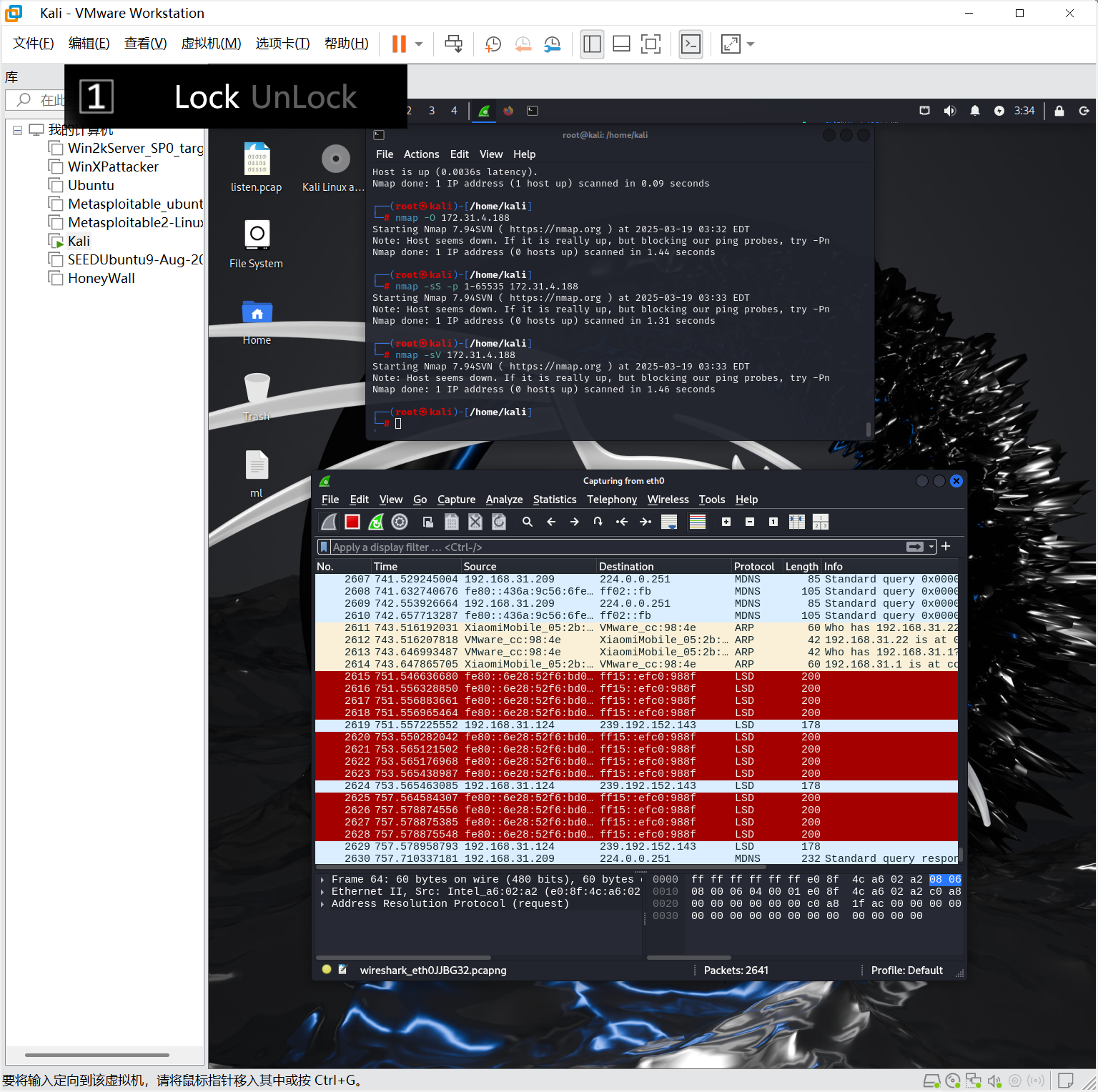Expand Address Resolution Protocol details
The image size is (1098, 1092).
click(322, 904)
